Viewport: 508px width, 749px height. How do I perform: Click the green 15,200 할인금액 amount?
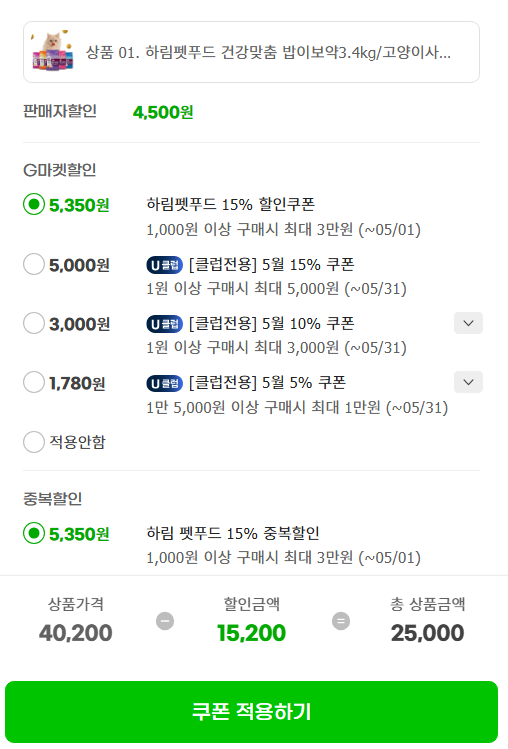pos(251,633)
